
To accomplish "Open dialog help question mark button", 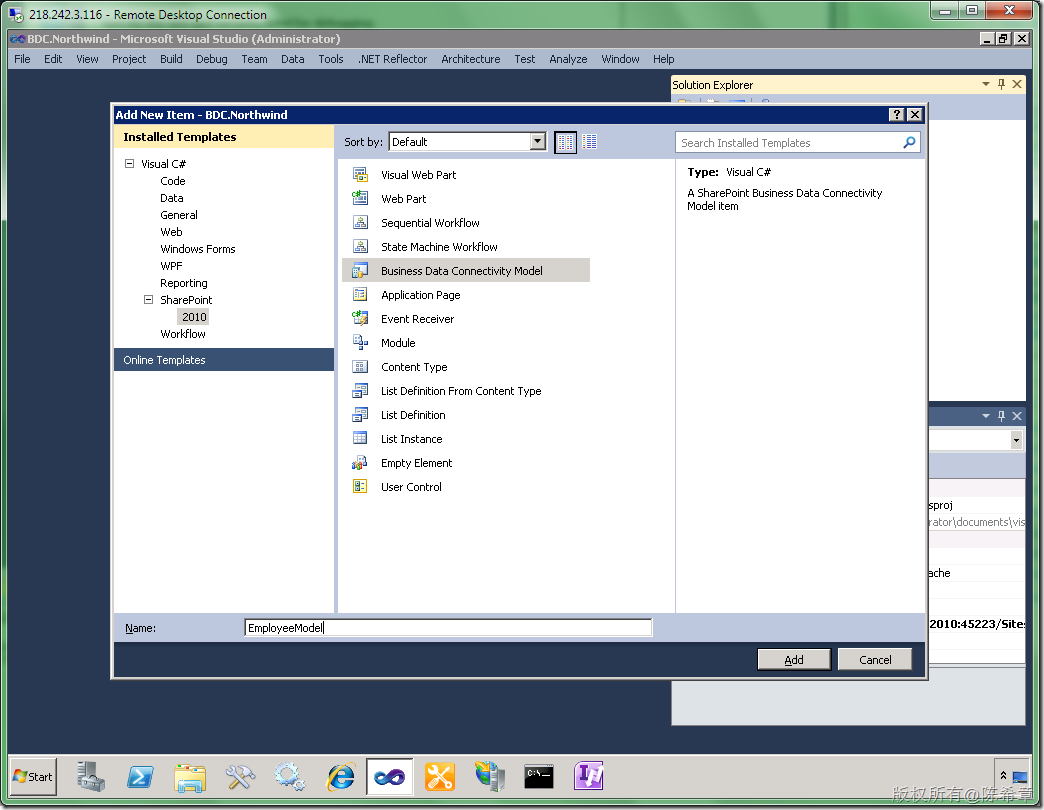I will point(897,114).
